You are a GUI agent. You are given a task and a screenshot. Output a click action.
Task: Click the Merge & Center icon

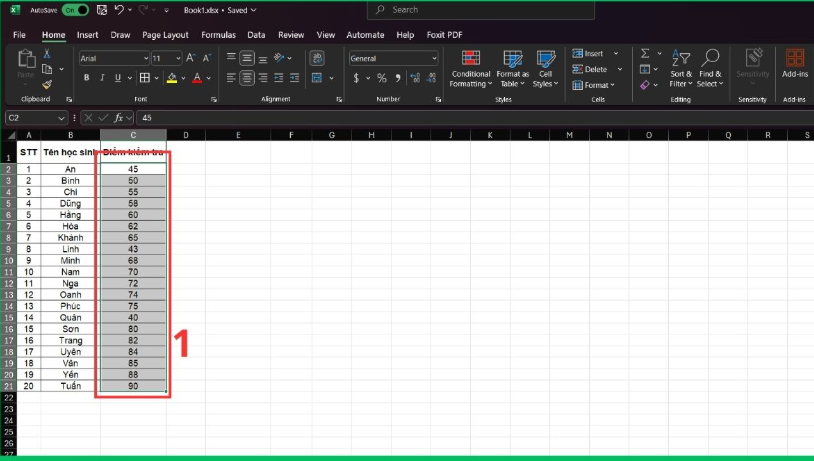tap(317, 78)
